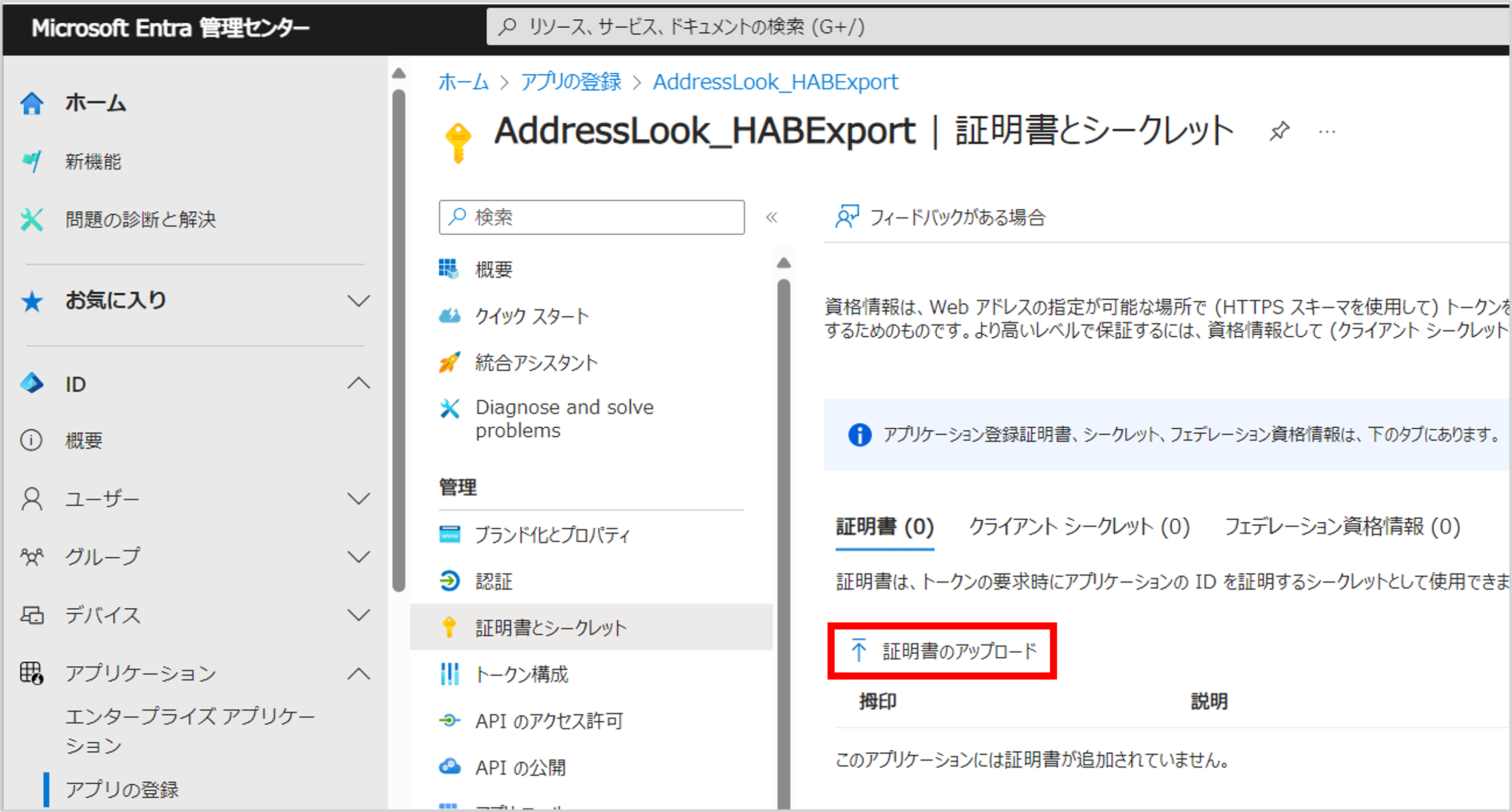This screenshot has height=812, width=1512.
Task: Click 証明書のアップロード button
Action: point(942,651)
